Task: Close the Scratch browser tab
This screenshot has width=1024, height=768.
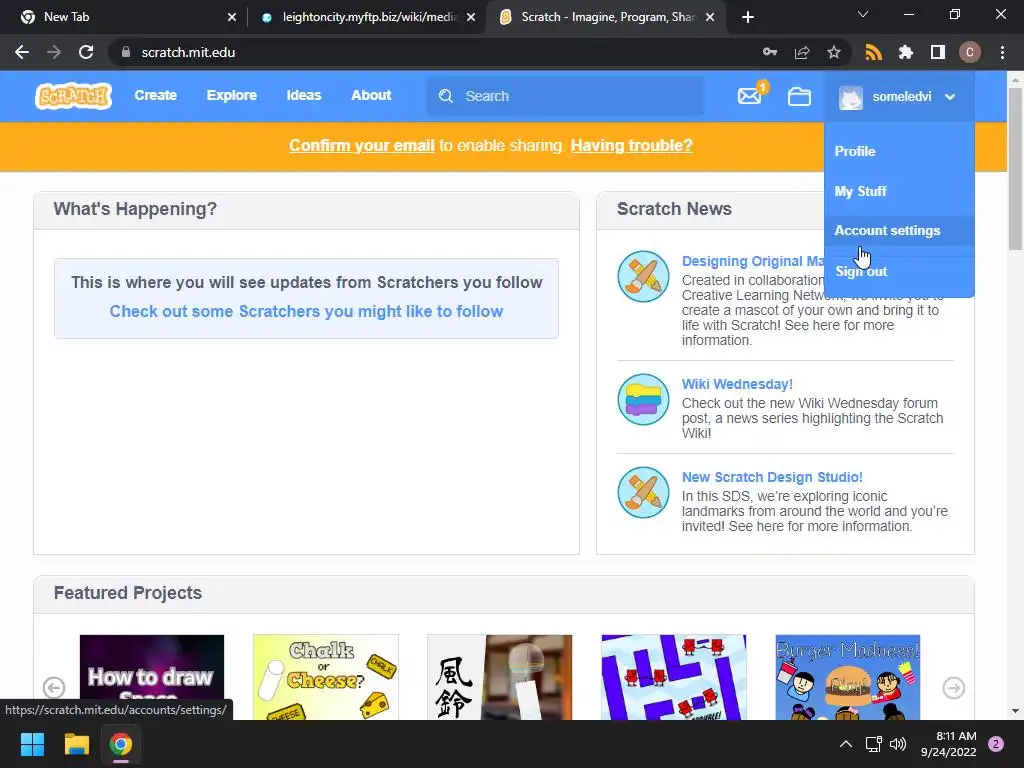Action: tap(711, 17)
